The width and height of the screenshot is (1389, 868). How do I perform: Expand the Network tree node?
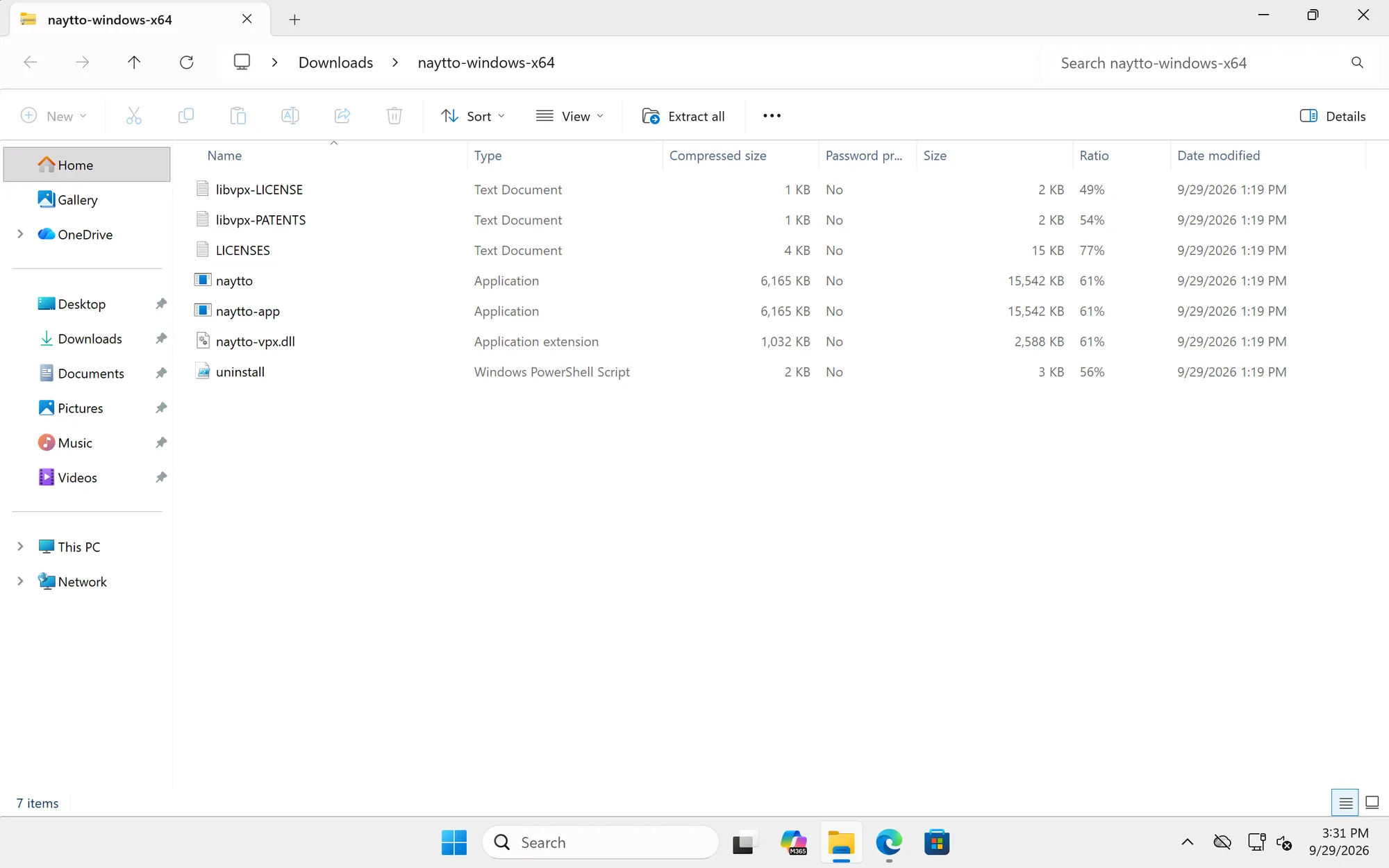[x=20, y=581]
